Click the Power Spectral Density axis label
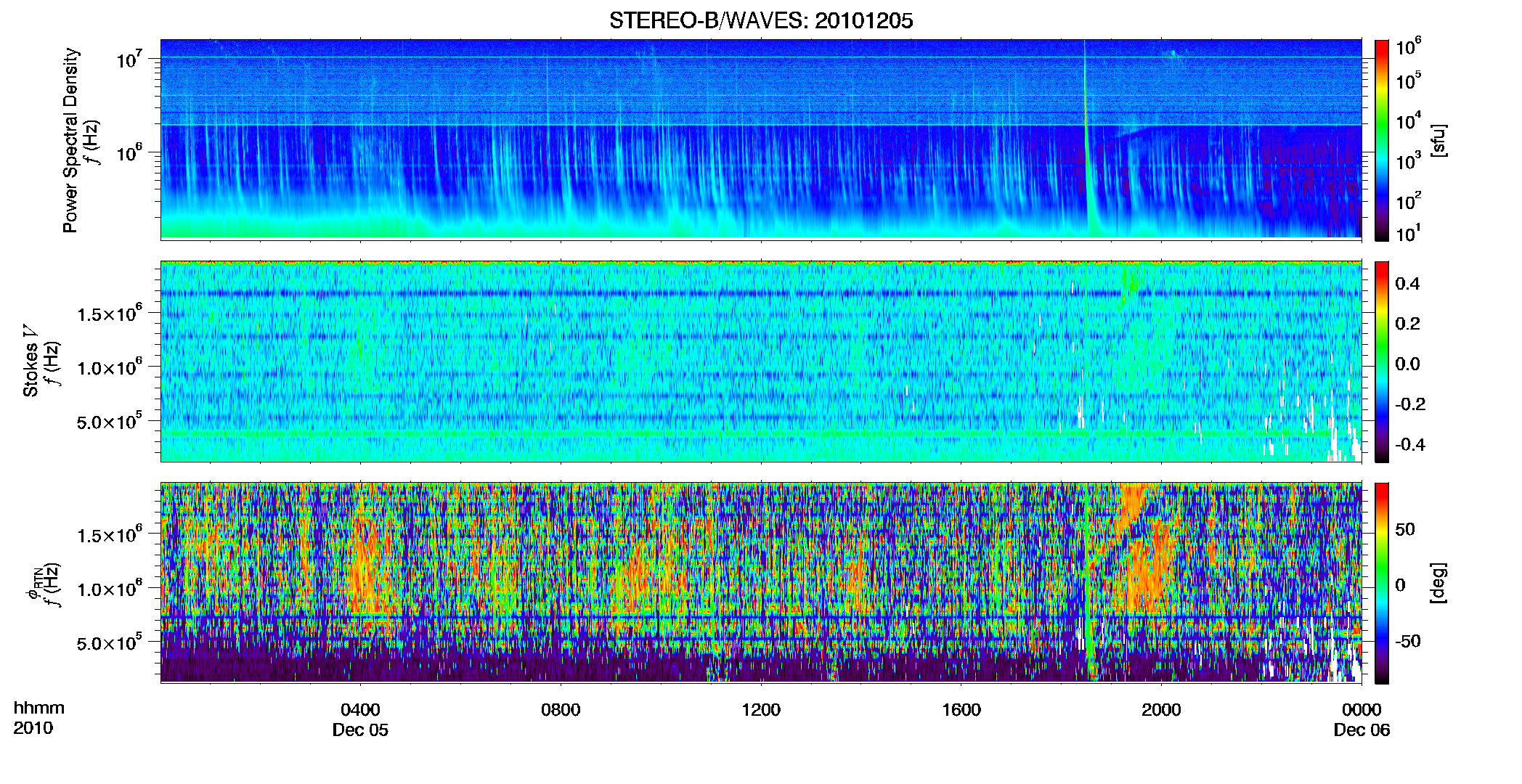1522x784 pixels. 70,140
